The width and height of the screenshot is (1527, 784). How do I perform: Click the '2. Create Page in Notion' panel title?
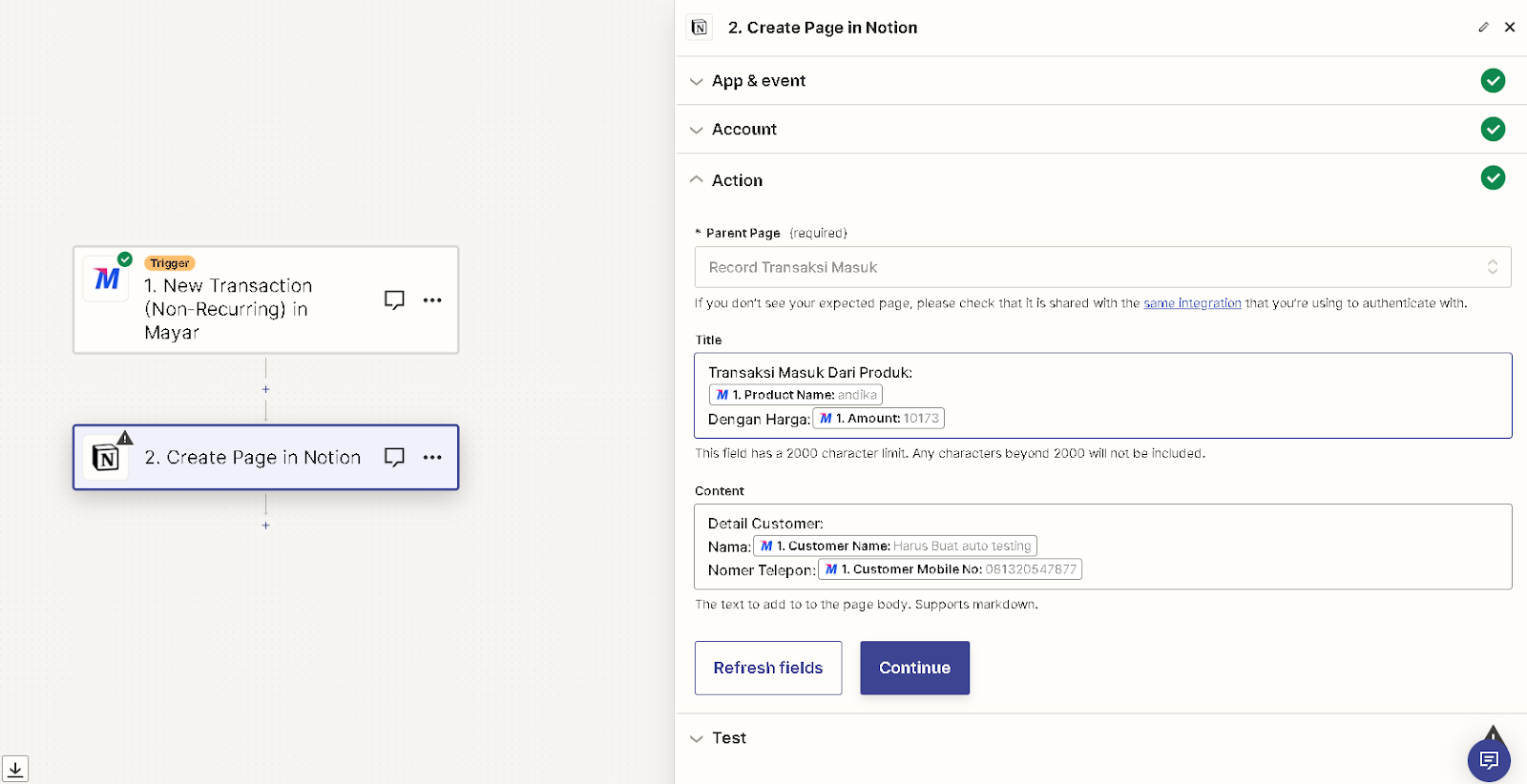tap(823, 28)
